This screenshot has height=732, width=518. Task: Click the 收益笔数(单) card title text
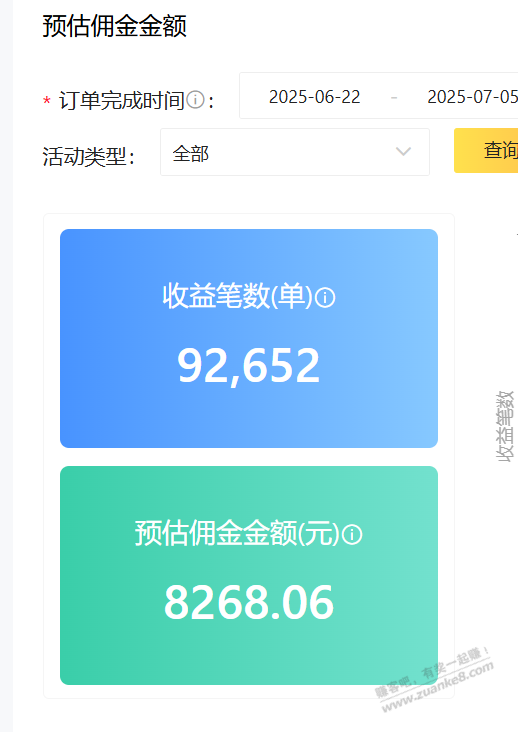click(237, 296)
